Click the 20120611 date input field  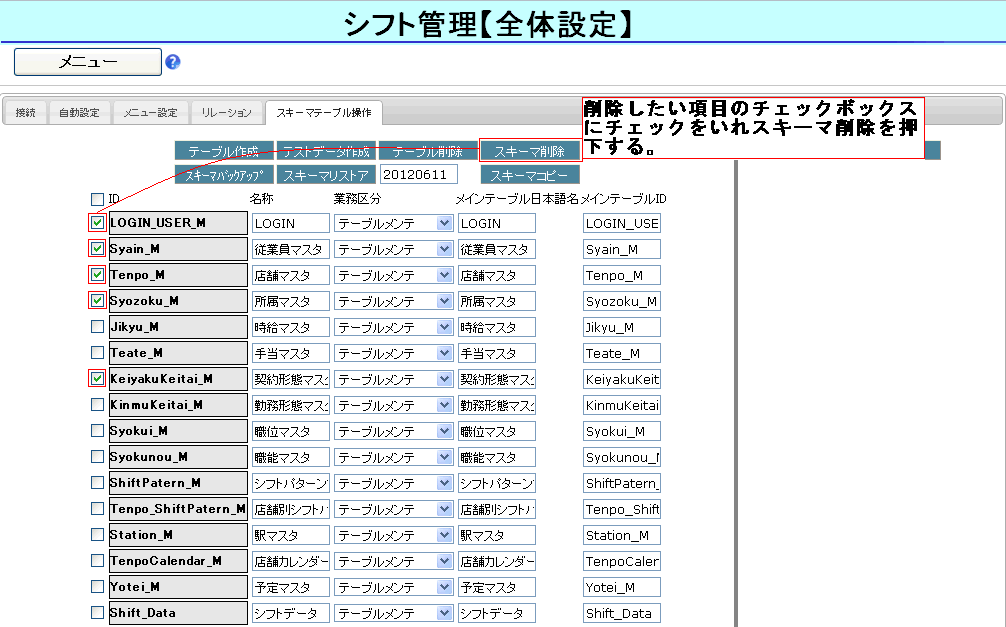(x=417, y=175)
